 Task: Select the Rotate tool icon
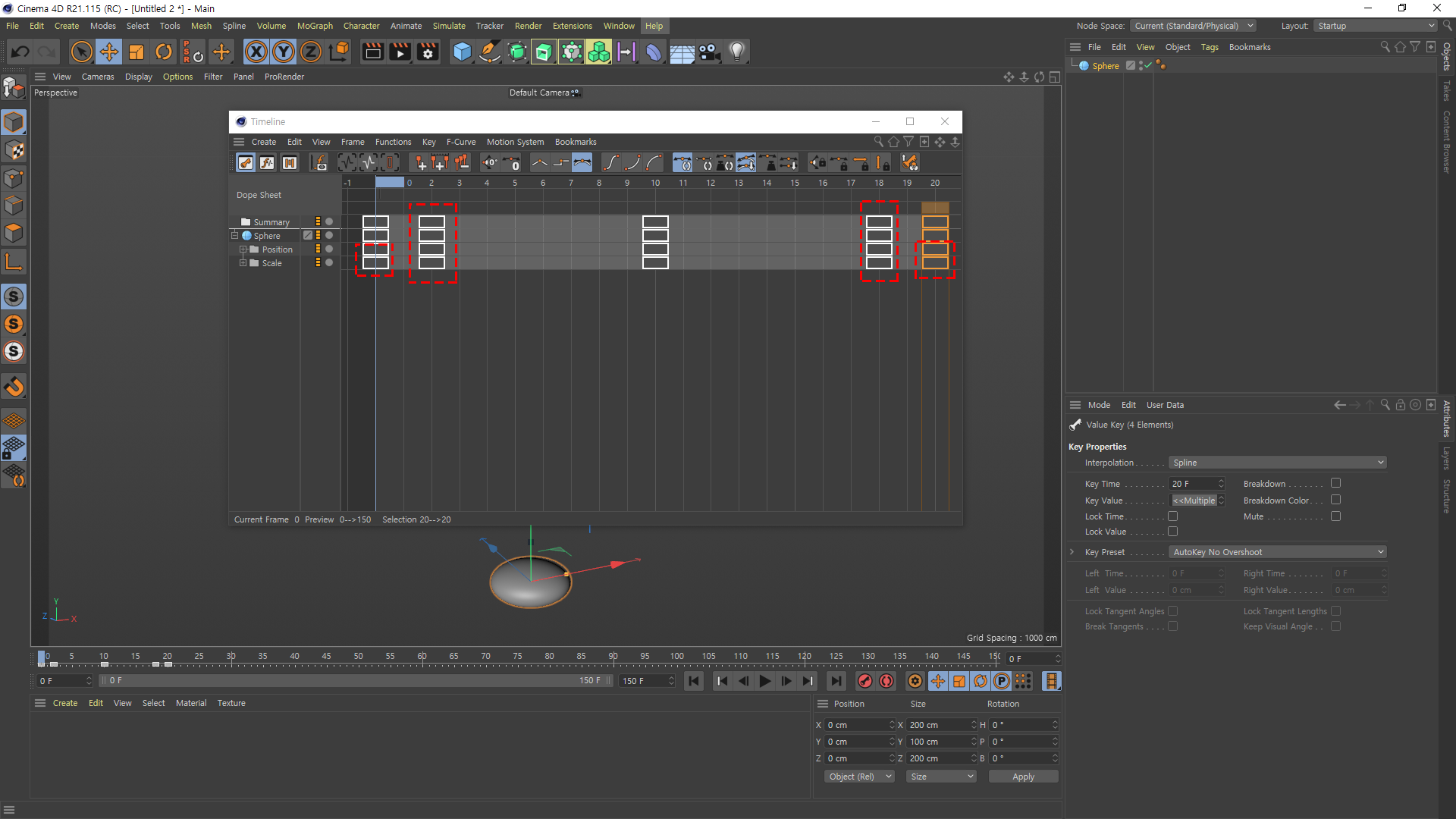[x=164, y=52]
